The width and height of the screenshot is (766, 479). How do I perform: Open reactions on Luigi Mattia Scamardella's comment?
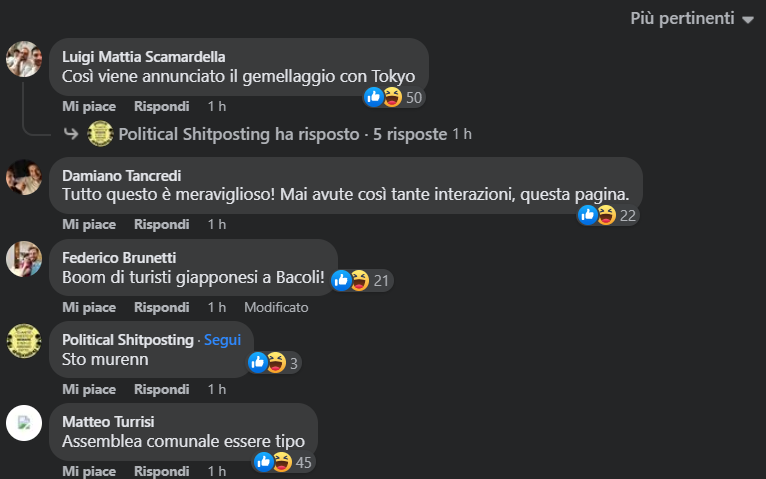(x=394, y=97)
